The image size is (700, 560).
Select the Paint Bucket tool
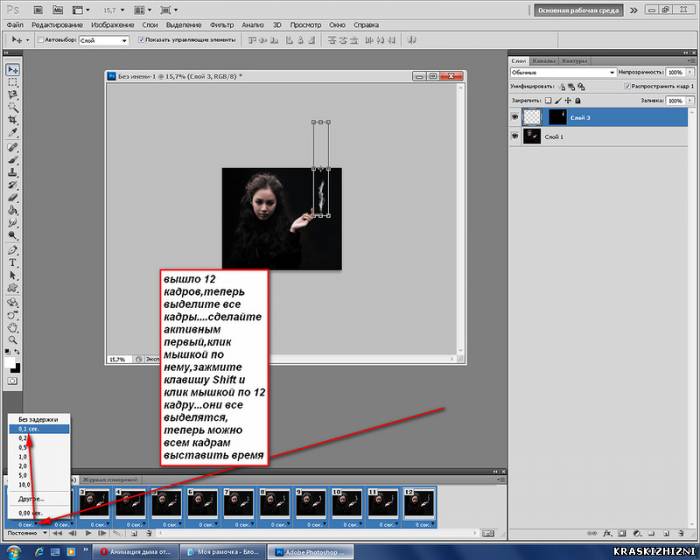12,210
